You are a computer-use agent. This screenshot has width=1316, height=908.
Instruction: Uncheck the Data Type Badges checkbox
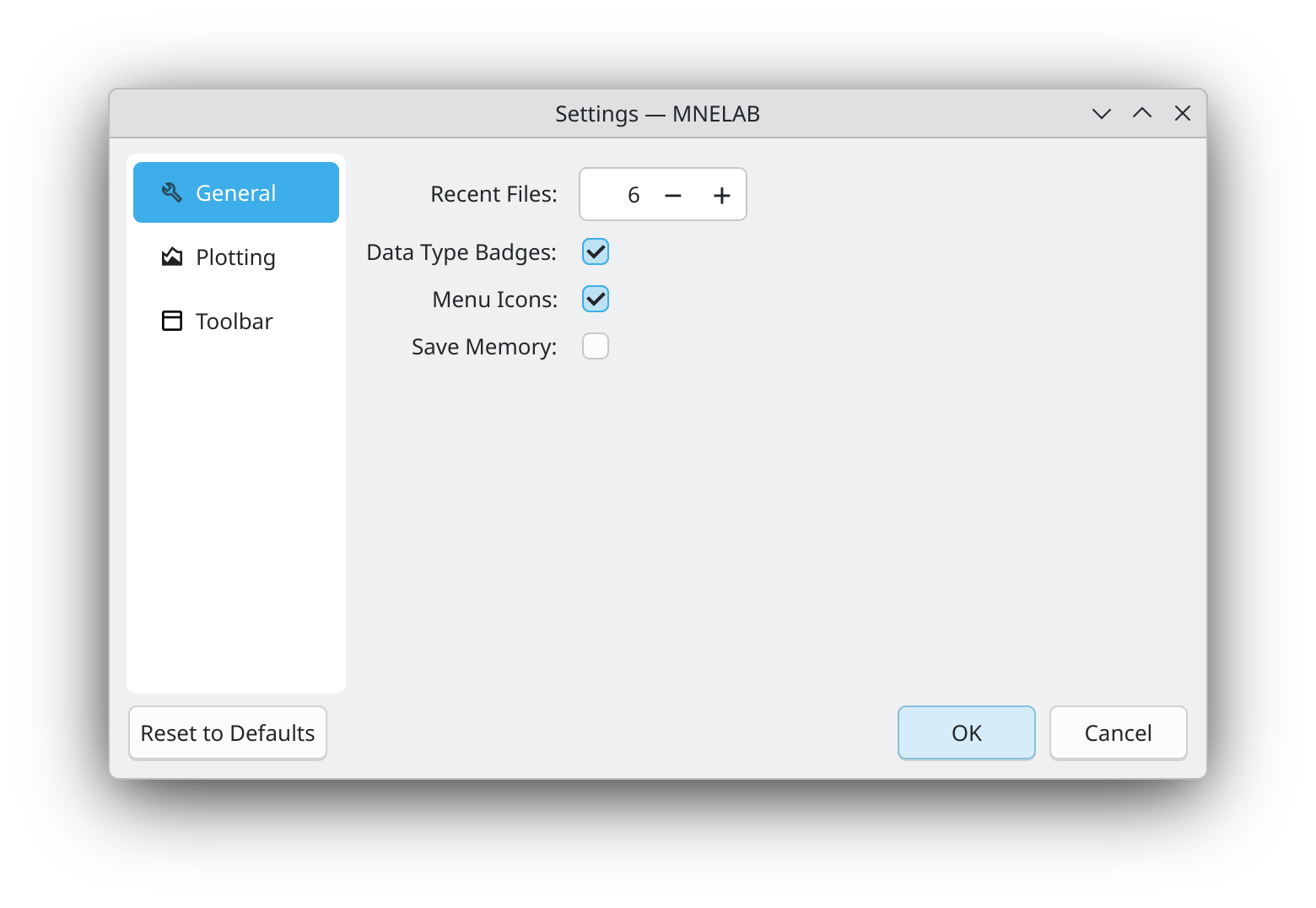click(596, 251)
